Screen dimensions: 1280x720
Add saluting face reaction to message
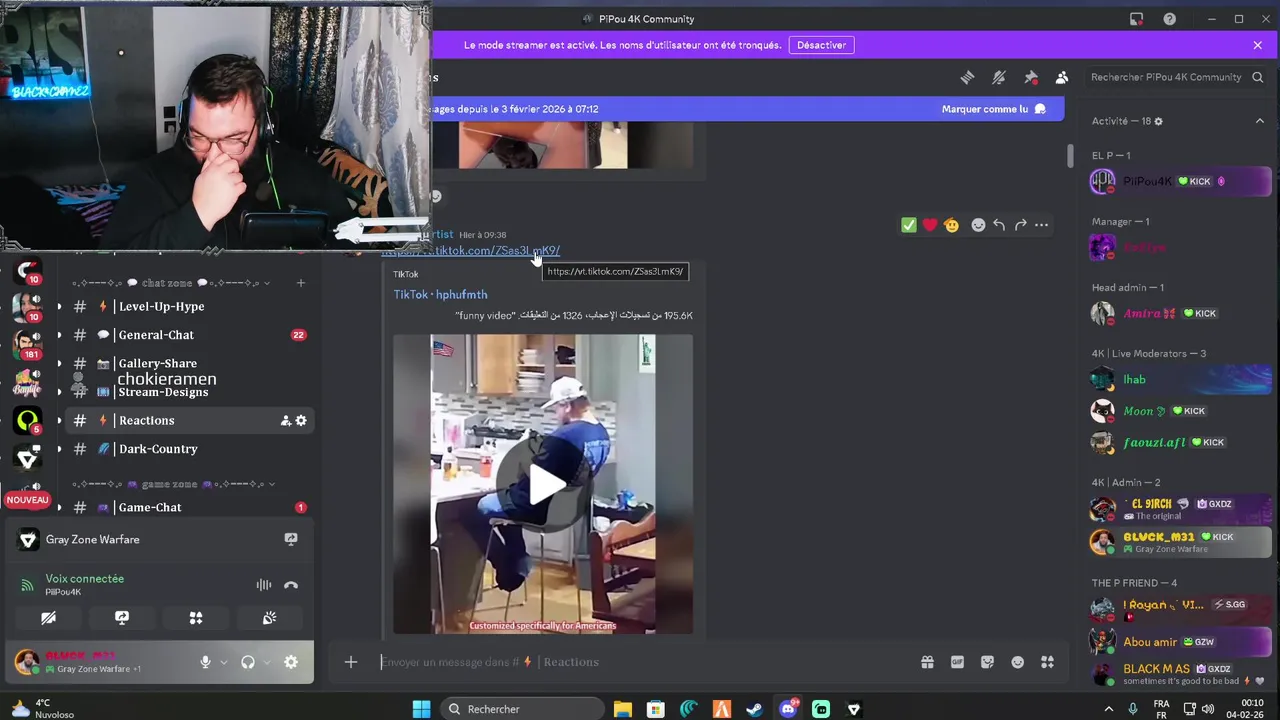(x=952, y=225)
